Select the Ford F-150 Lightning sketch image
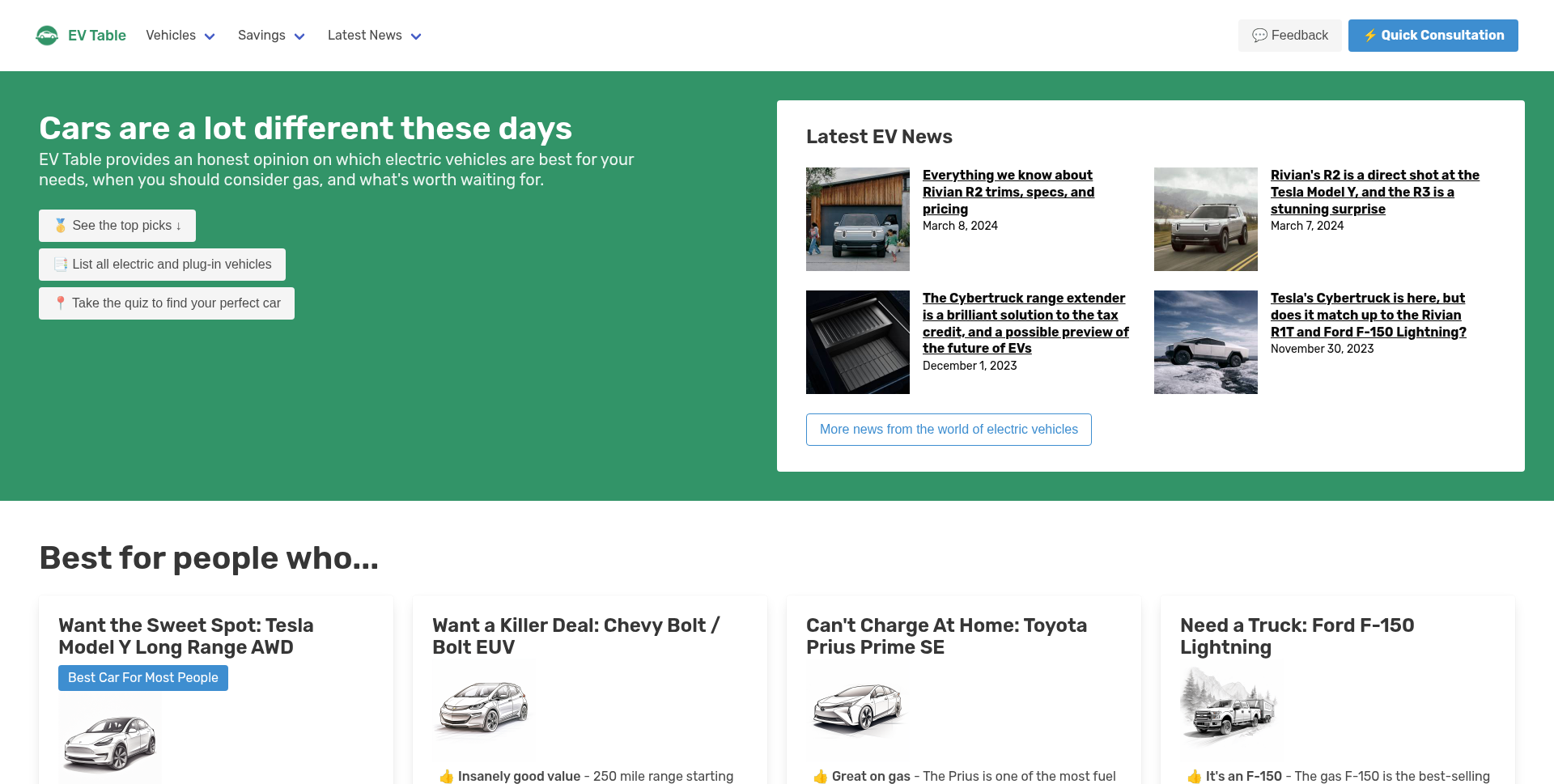1554x784 pixels. tap(1228, 706)
